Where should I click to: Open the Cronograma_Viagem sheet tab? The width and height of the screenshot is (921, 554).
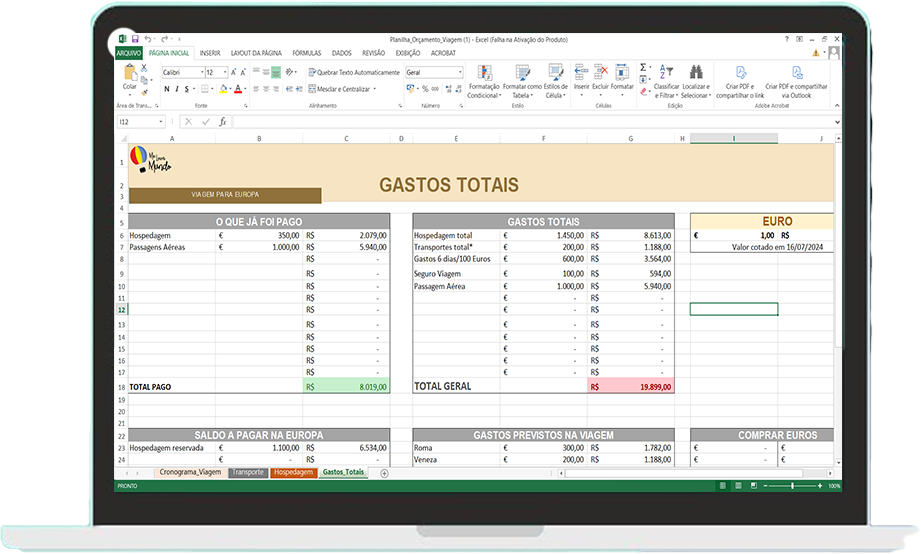coord(189,472)
